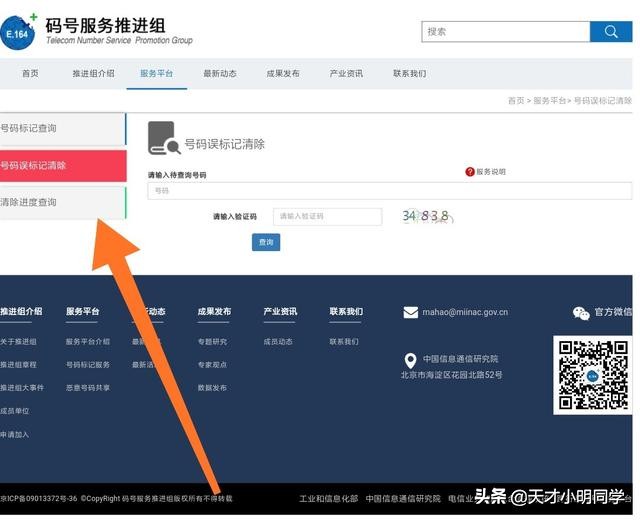Click bottom bar link 工业和信息化部
This screenshot has height=520, width=640.
tap(329, 498)
